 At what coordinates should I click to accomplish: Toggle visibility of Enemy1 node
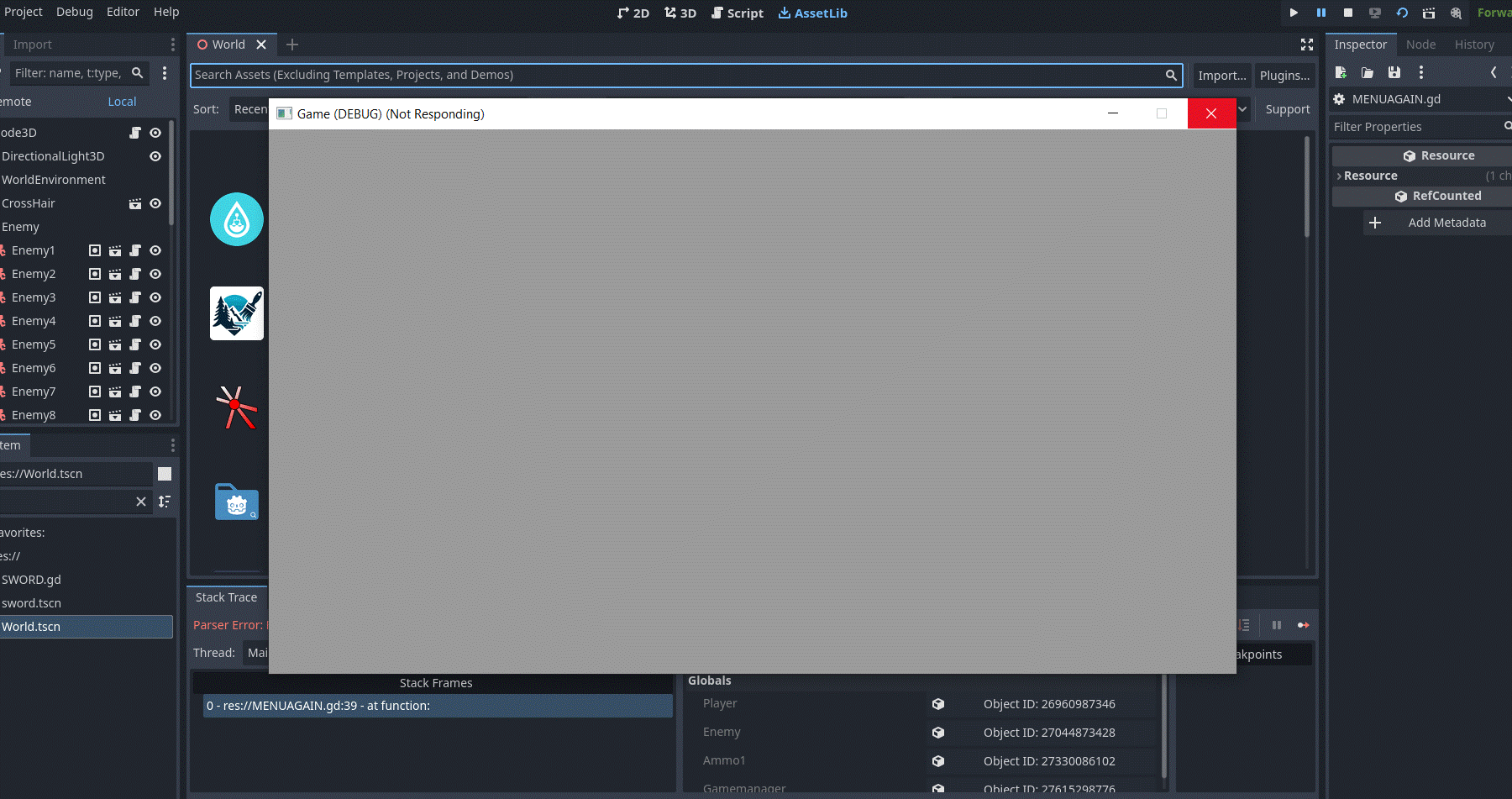tap(155, 250)
